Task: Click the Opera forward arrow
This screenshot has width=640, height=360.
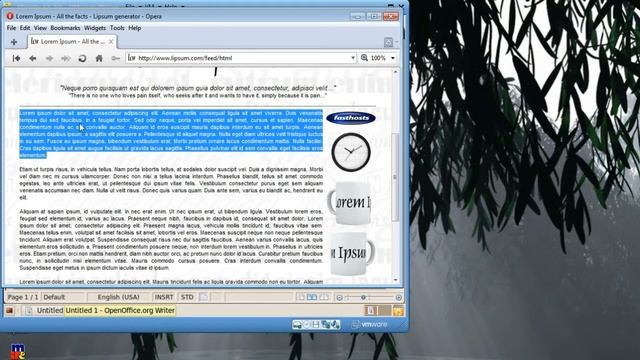Action: coord(49,58)
